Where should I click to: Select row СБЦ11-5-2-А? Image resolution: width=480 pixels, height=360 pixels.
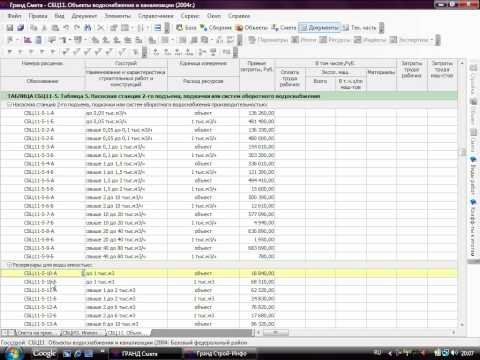click(229, 130)
